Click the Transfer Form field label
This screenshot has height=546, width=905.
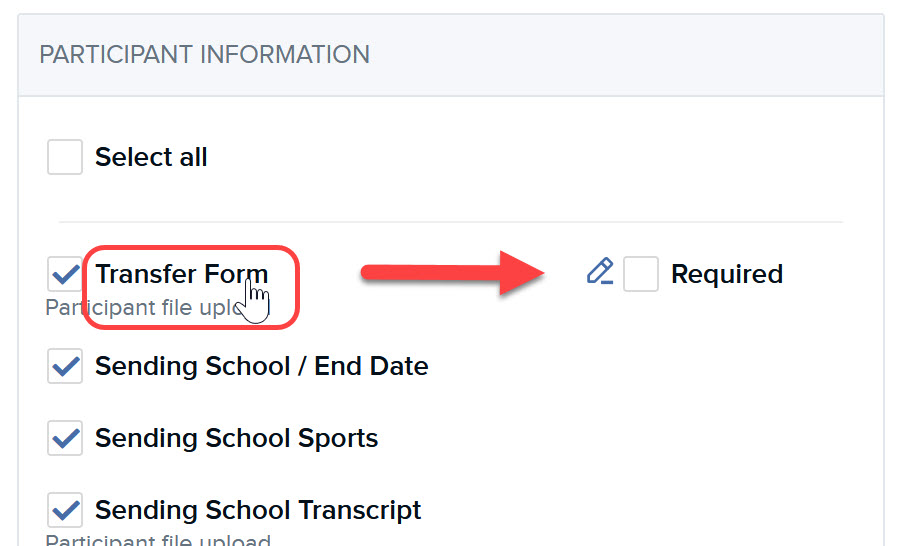182,274
